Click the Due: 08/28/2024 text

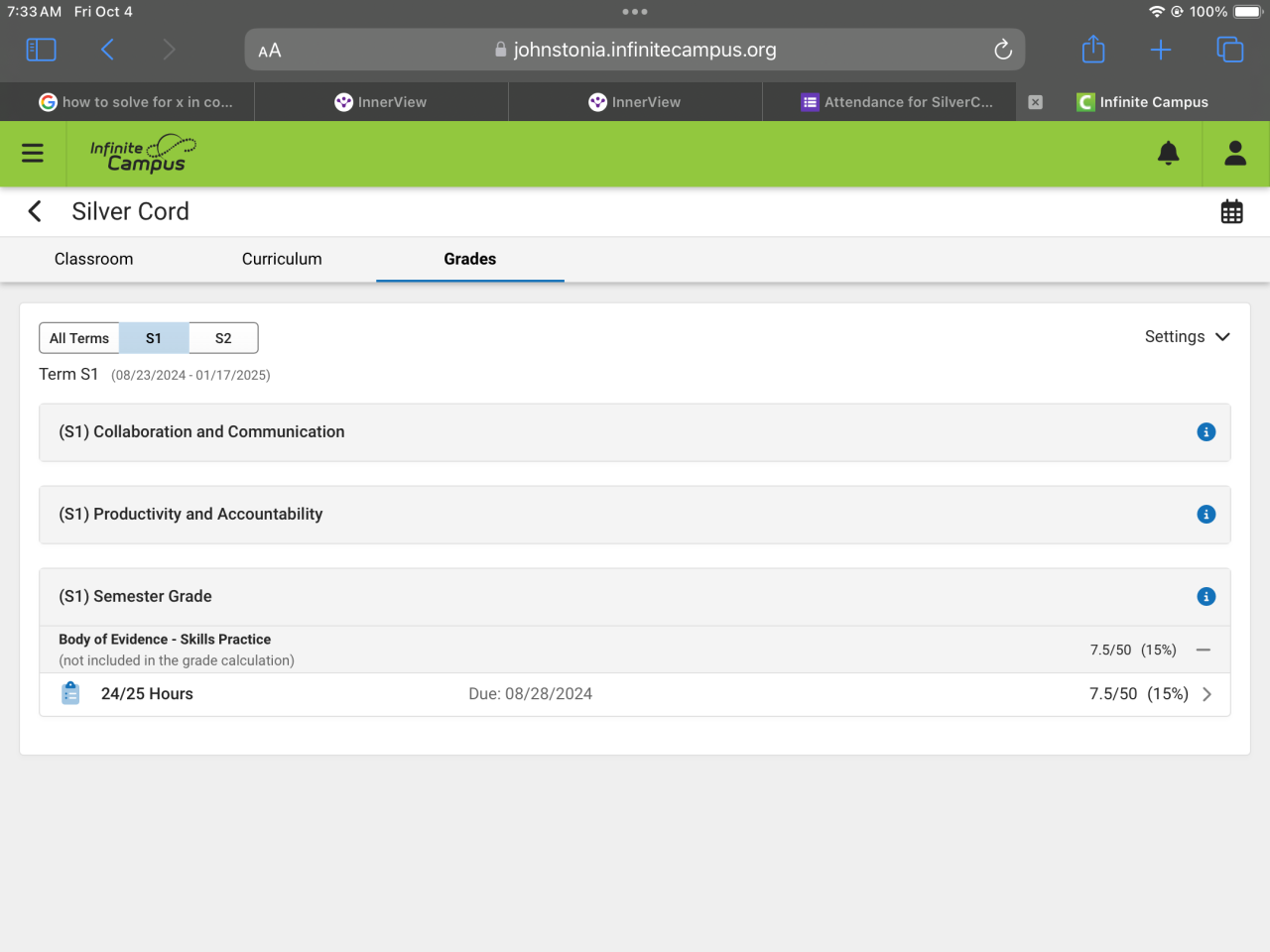click(531, 694)
